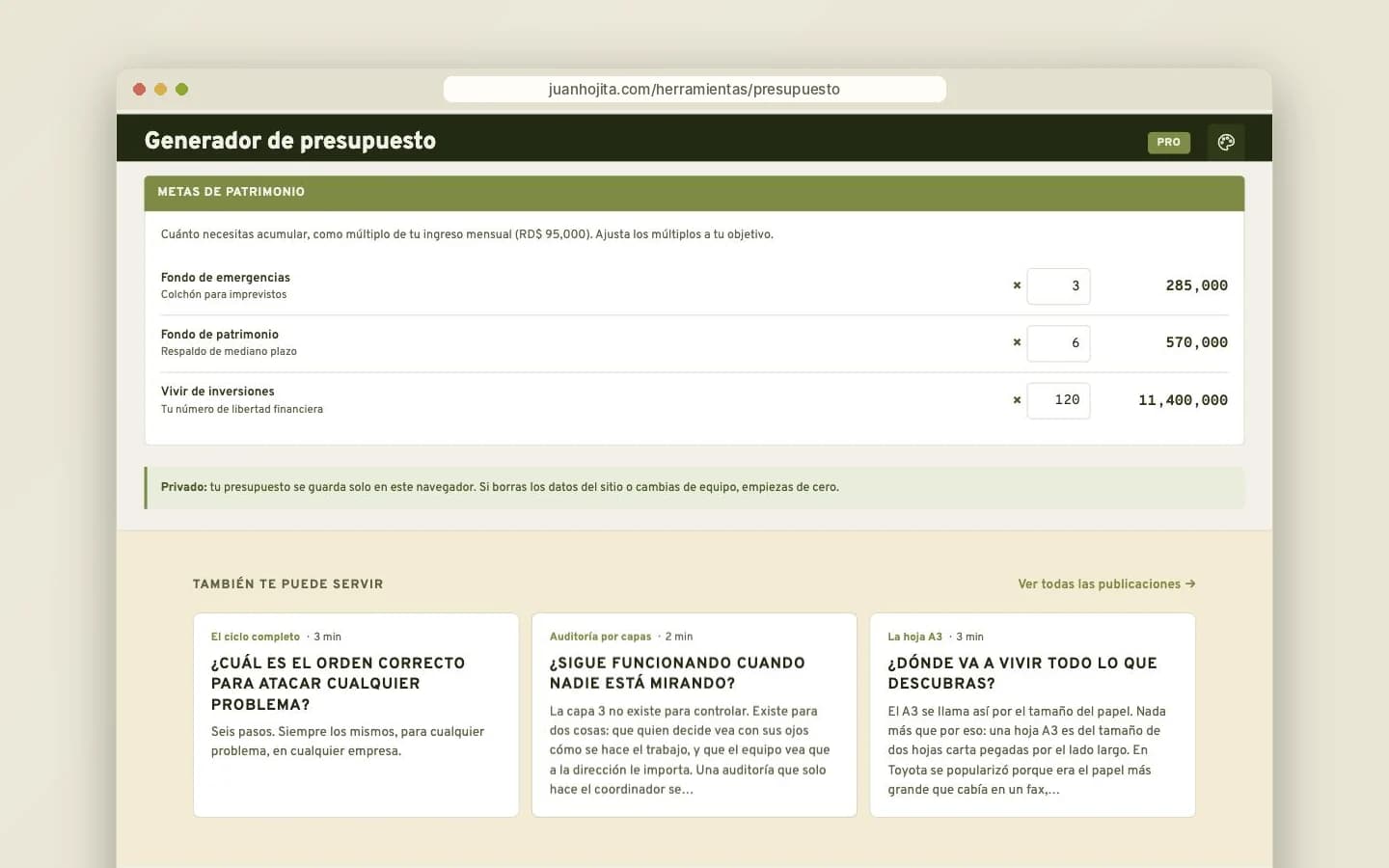Viewport: 1389px width, 868px height.
Task: Click the 11,400,000 investments total
Action: pyautogui.click(x=1183, y=400)
